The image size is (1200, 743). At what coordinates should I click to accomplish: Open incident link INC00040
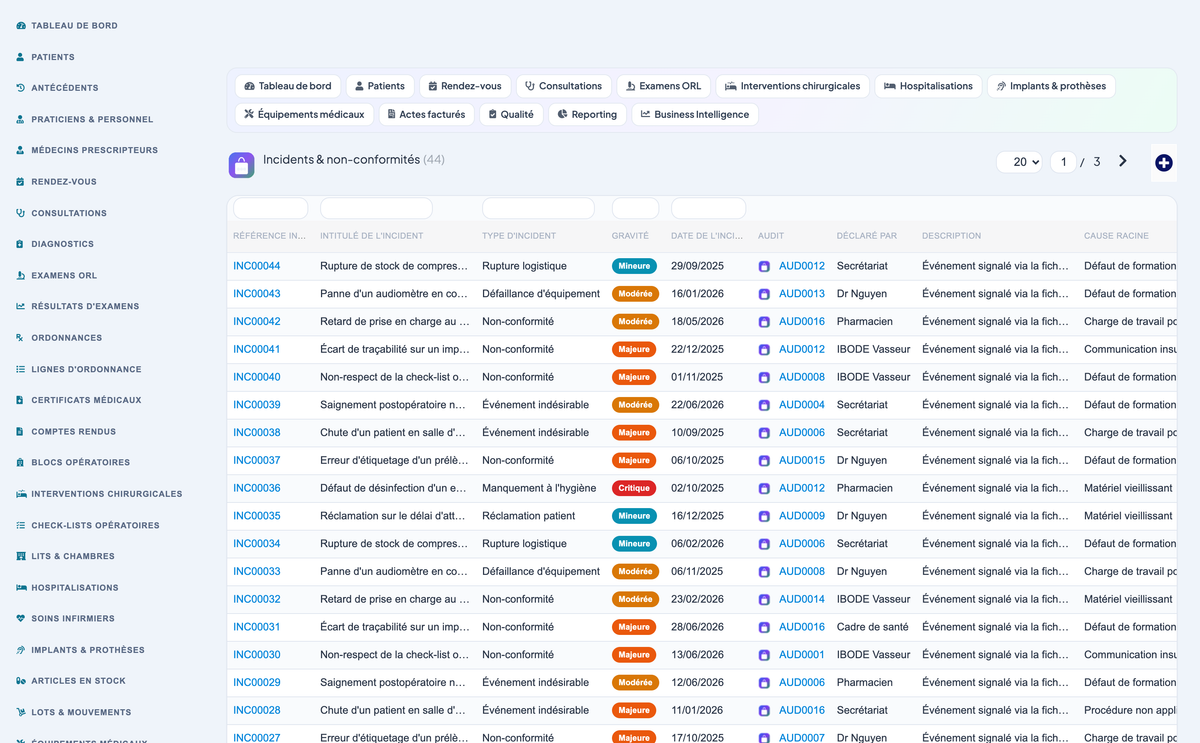pos(257,377)
